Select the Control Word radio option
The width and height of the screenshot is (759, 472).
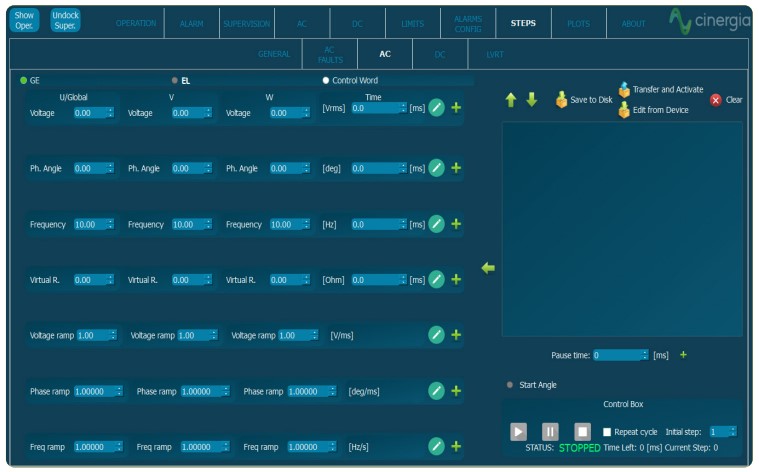325,80
